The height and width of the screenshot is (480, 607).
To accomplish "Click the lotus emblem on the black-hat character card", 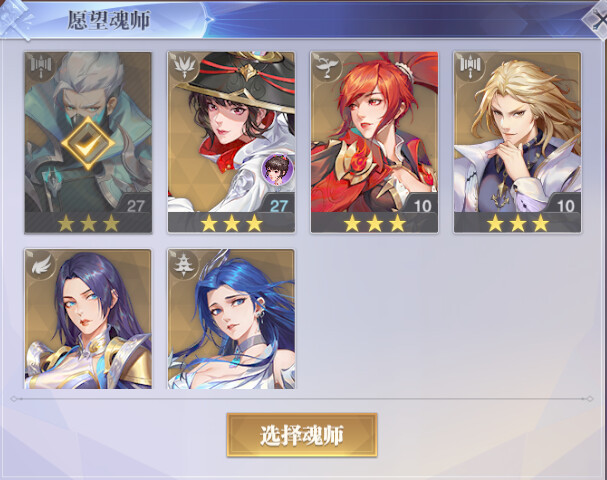I will [183, 67].
